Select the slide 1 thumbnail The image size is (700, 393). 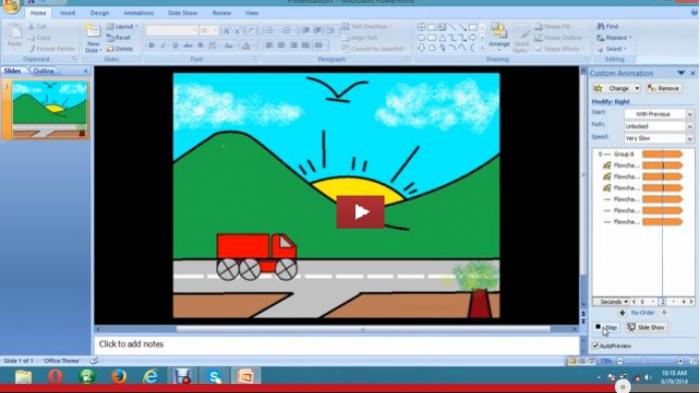point(50,109)
